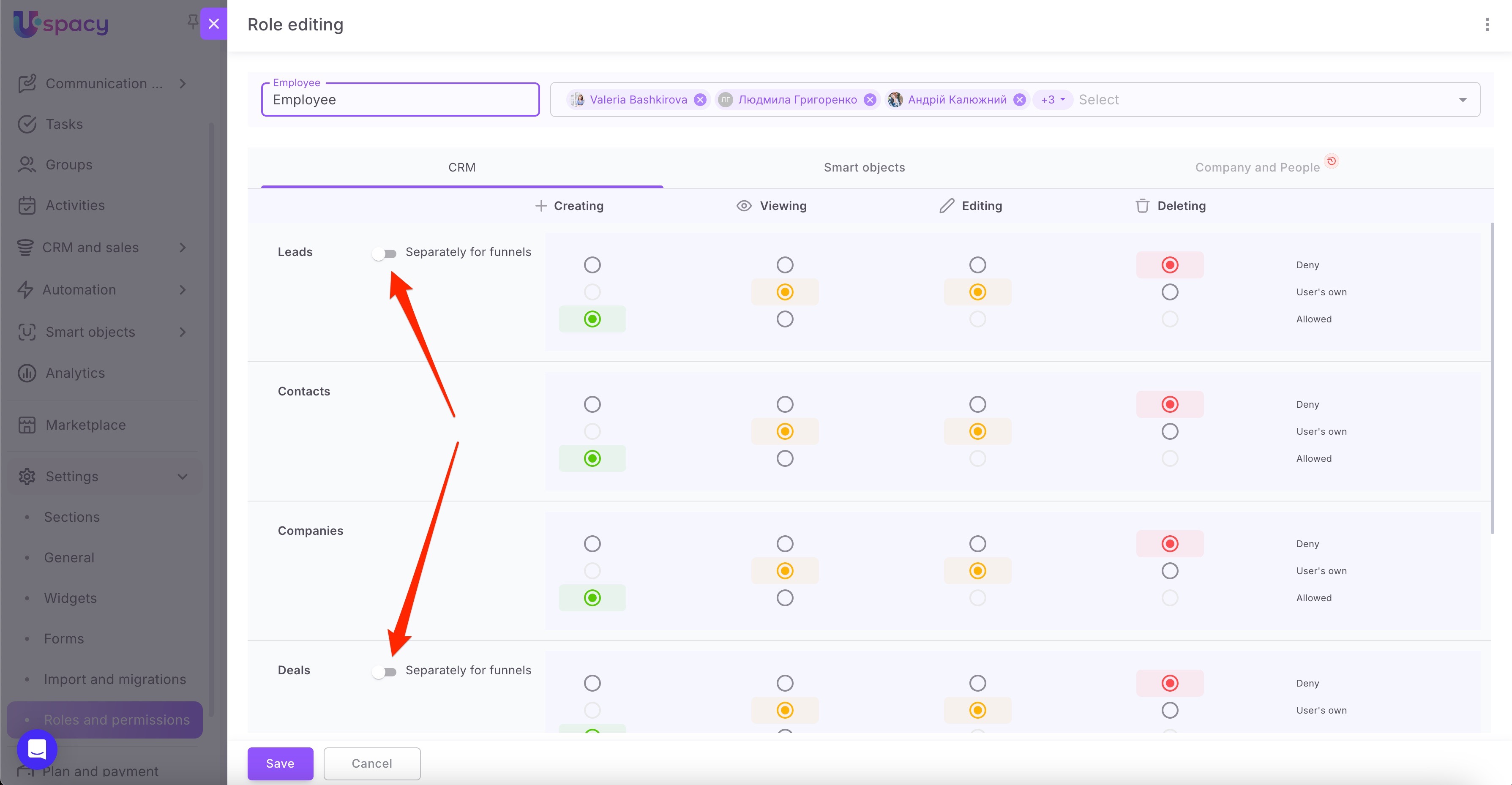The image size is (1512, 785).
Task: Open Analytics from the sidebar
Action: point(75,373)
